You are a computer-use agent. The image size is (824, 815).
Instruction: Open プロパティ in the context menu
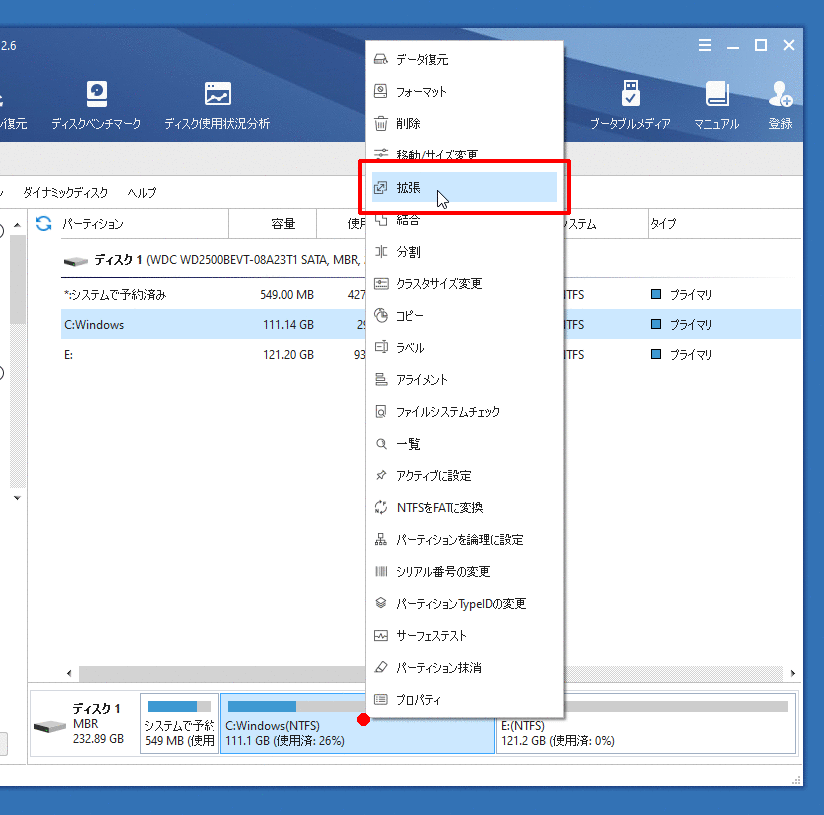[418, 700]
